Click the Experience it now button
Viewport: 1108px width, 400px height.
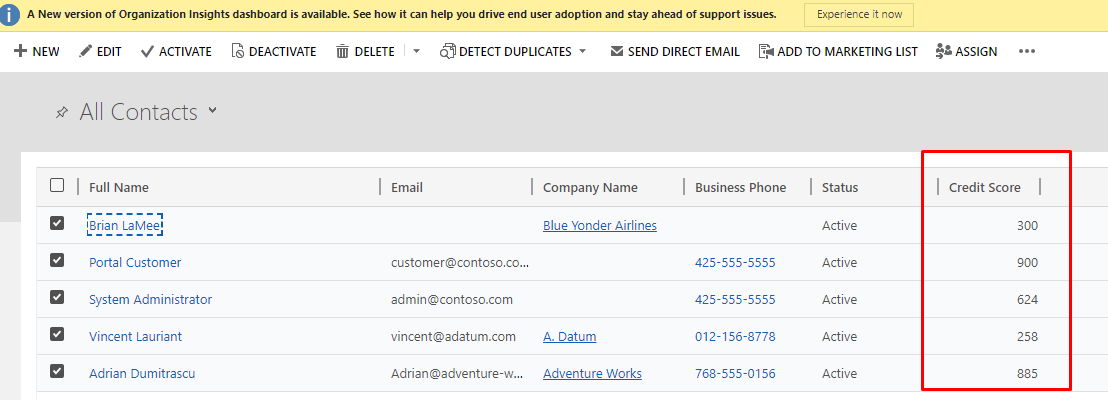tap(858, 15)
